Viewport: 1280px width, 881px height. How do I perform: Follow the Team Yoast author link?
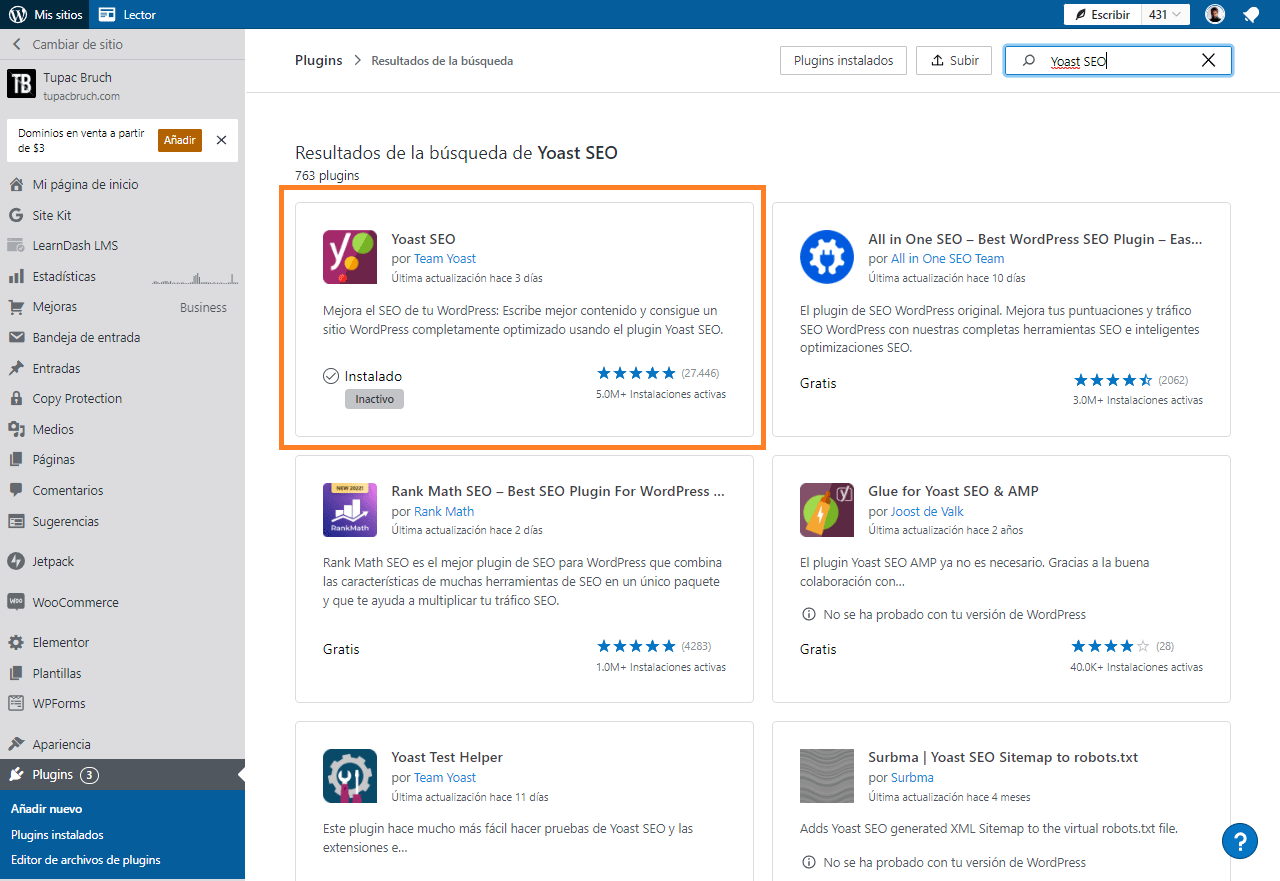pyautogui.click(x=444, y=258)
